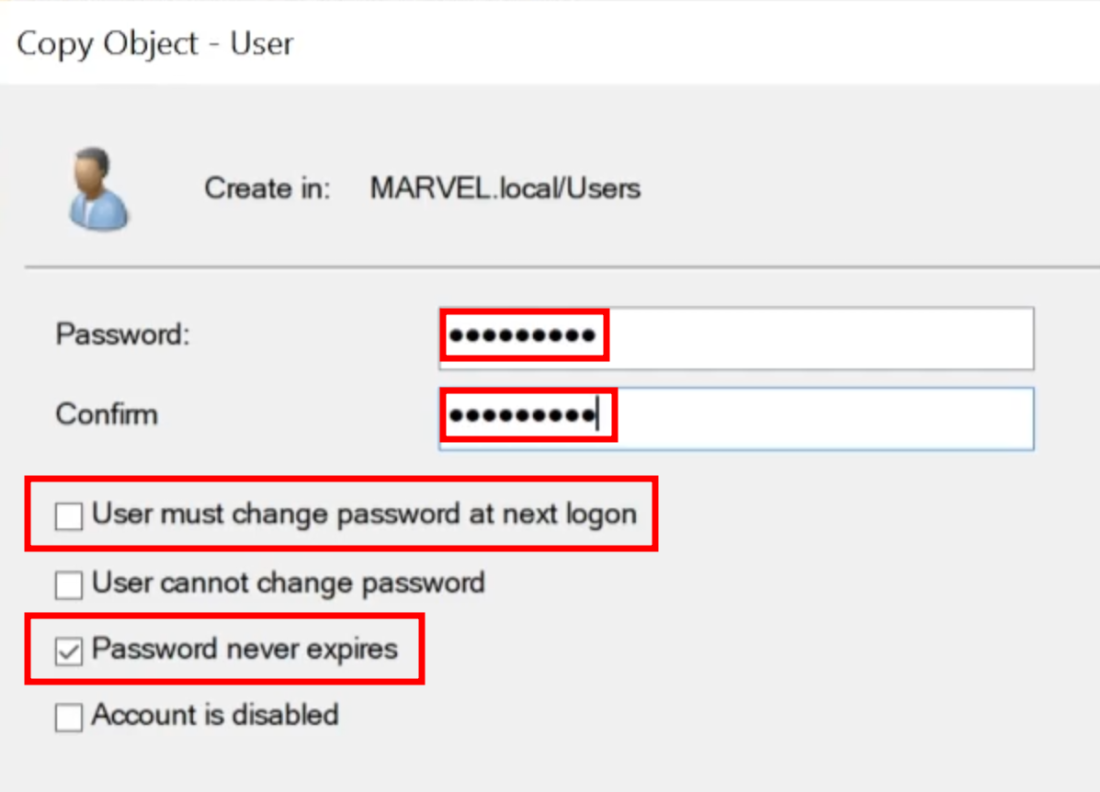Click the 'Password never expires' label text

coord(245,649)
